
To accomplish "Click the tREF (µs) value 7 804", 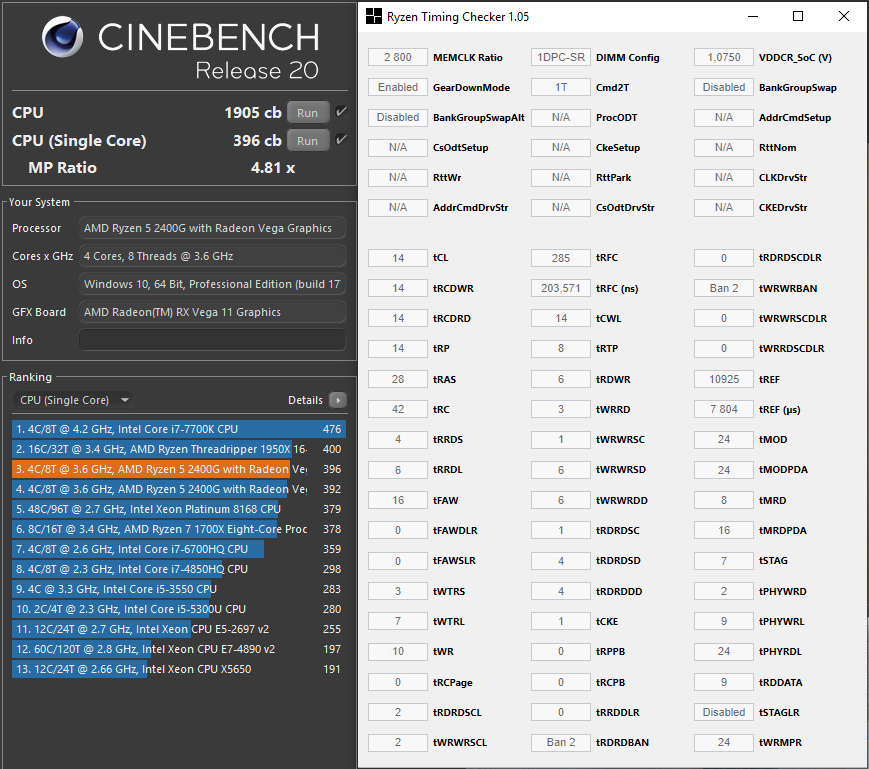I will pos(724,409).
